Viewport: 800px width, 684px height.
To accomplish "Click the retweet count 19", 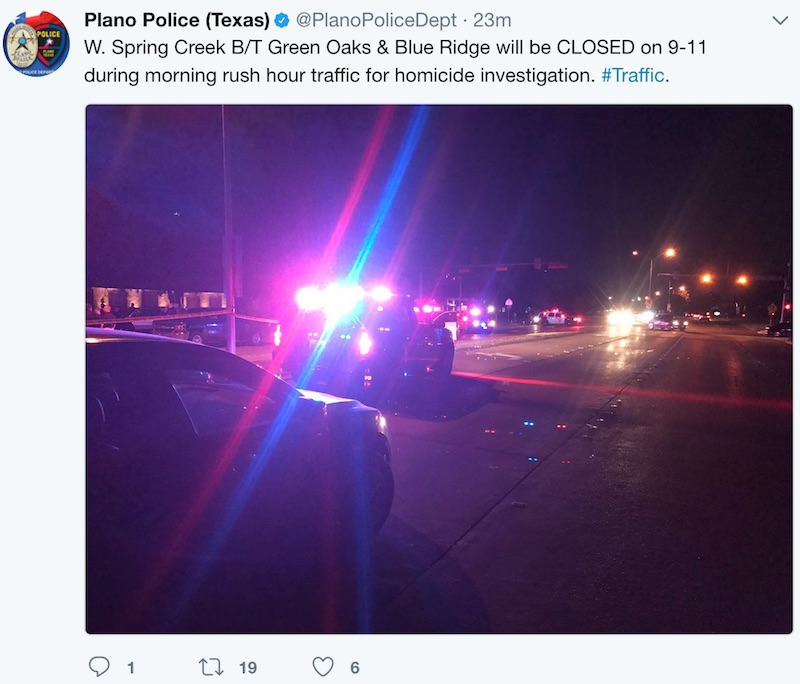I will click(248, 668).
